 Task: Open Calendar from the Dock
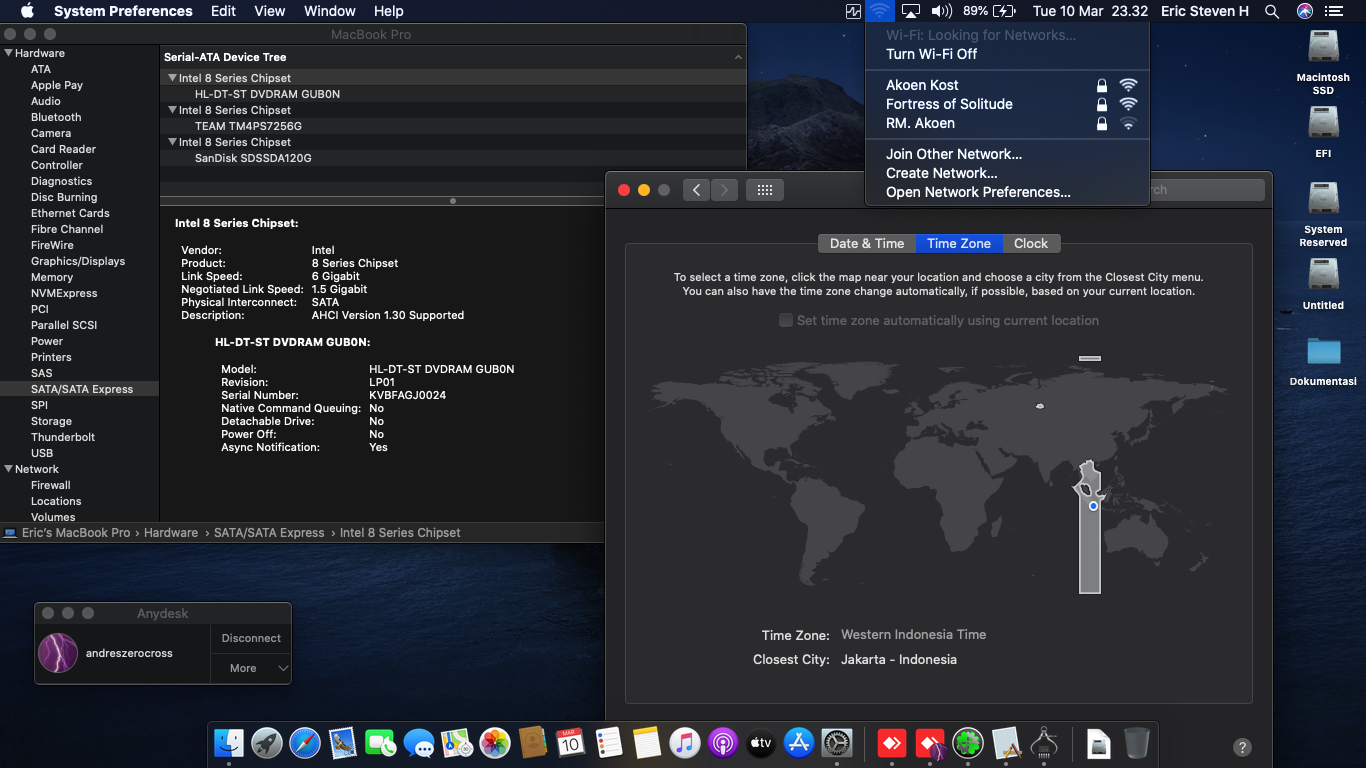[x=570, y=743]
